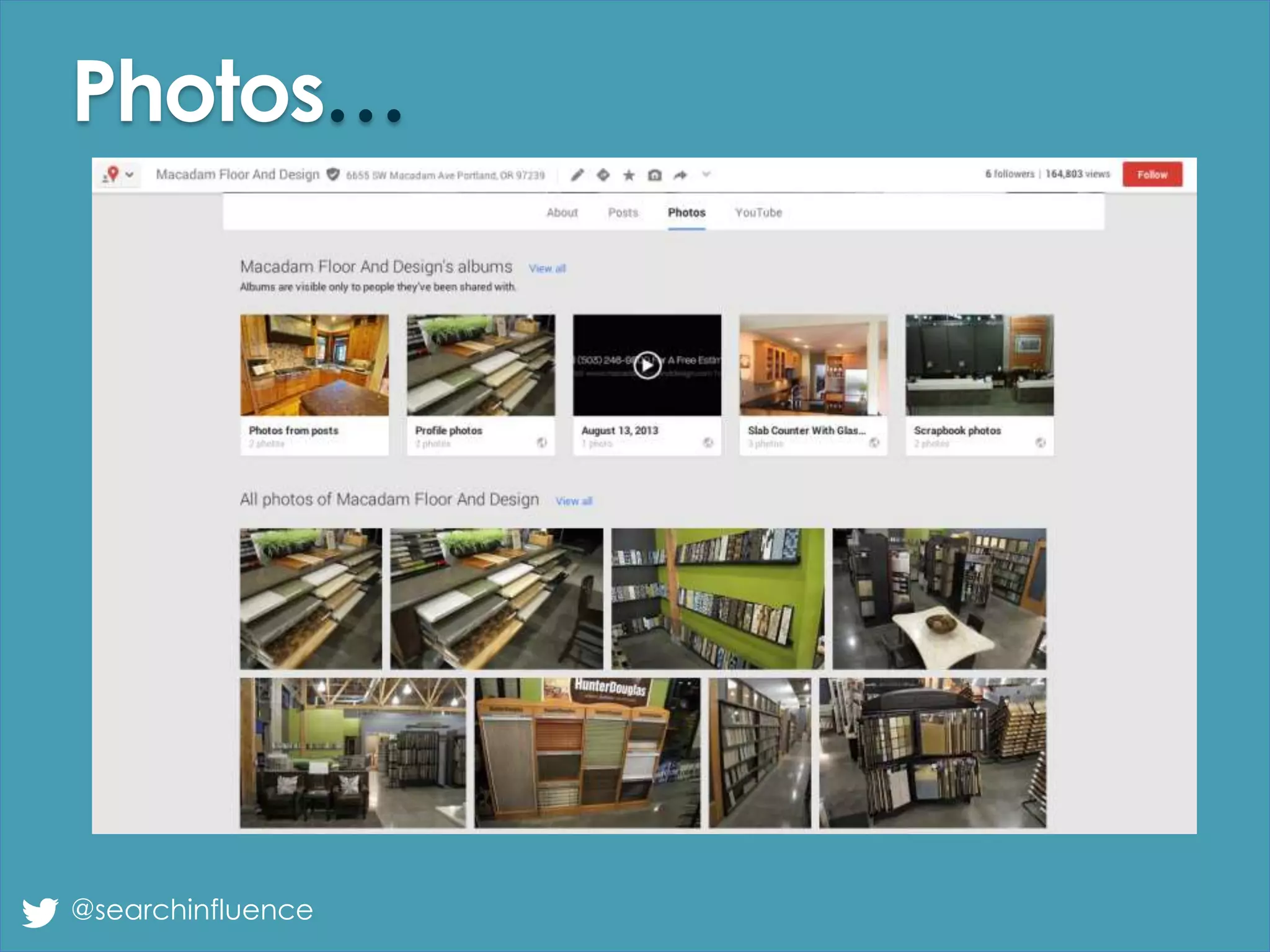This screenshot has width=1270, height=952.
Task: Click the pencil edit icon
Action: [577, 175]
